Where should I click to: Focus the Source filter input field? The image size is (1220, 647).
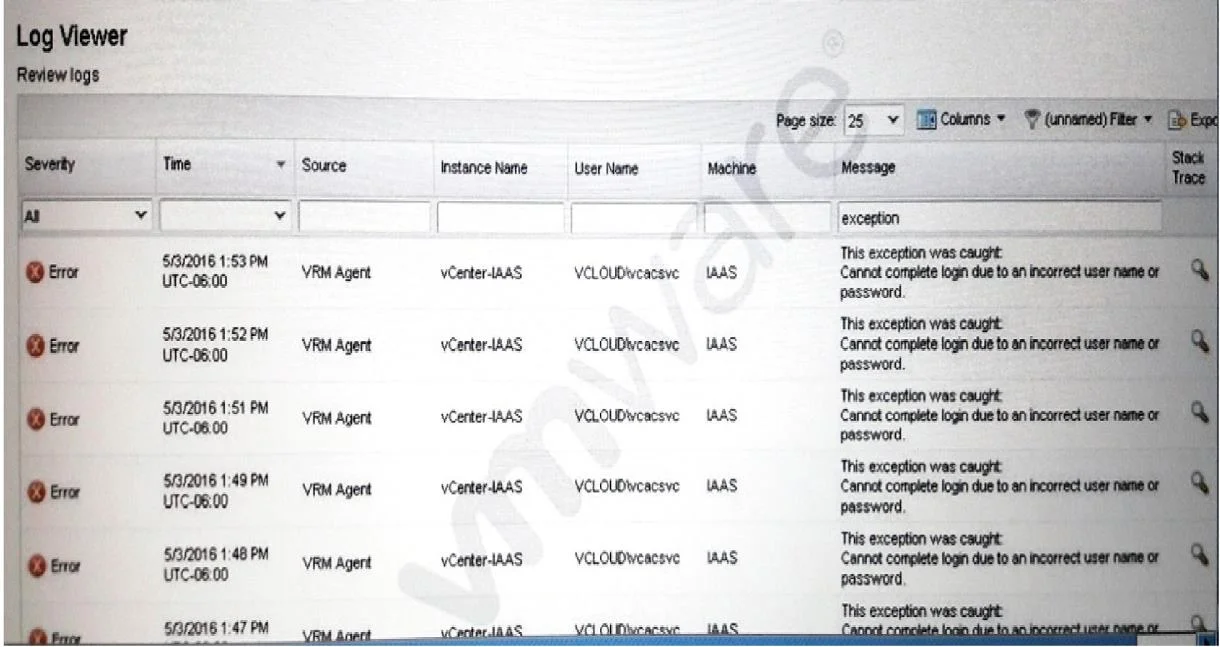364,216
